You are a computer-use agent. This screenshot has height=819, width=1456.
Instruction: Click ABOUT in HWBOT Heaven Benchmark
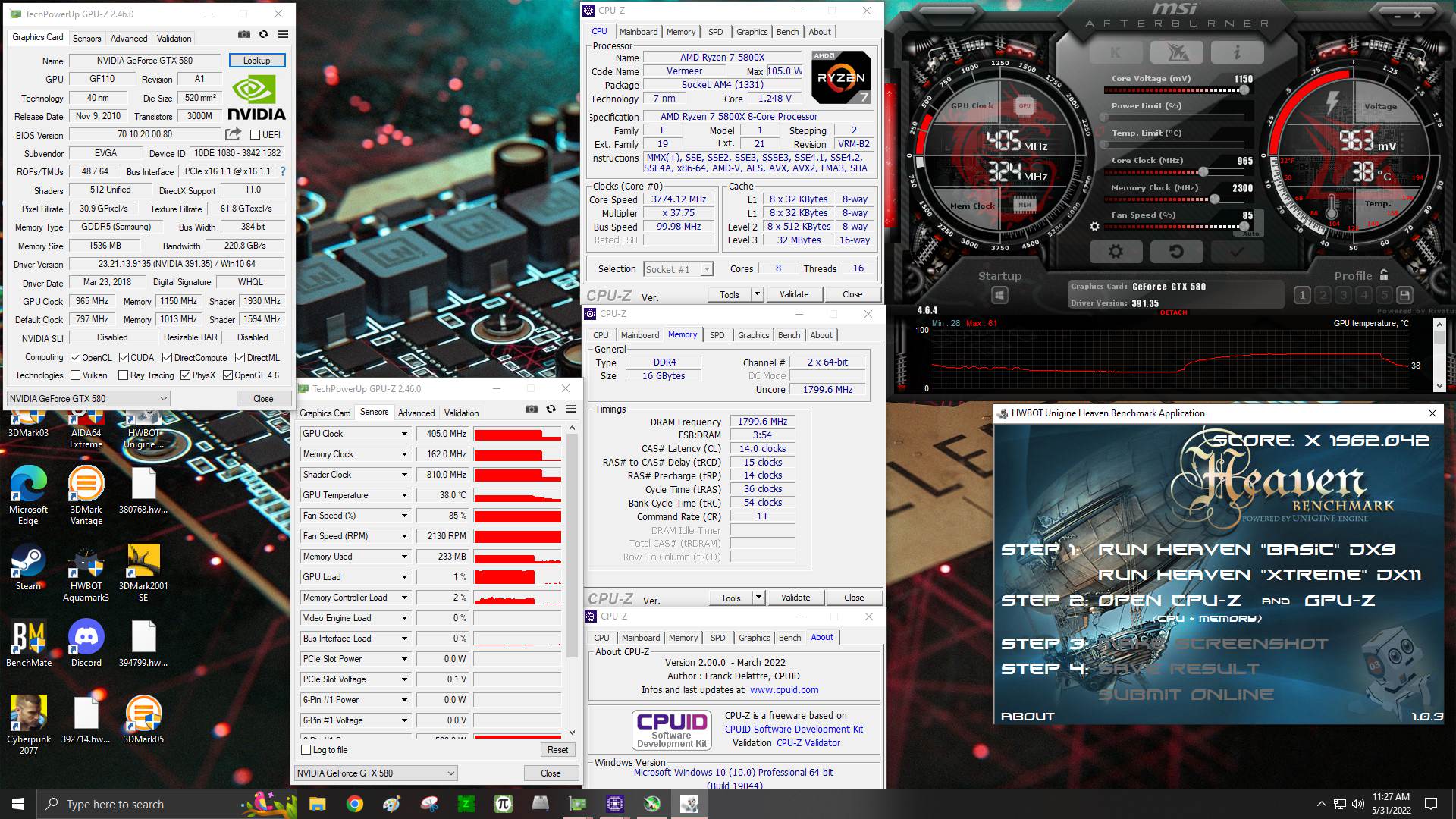(x=1028, y=717)
